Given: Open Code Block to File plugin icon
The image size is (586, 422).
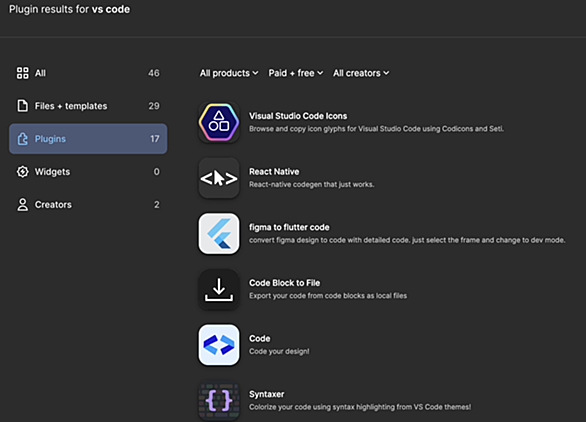Looking at the screenshot, I should (x=219, y=289).
